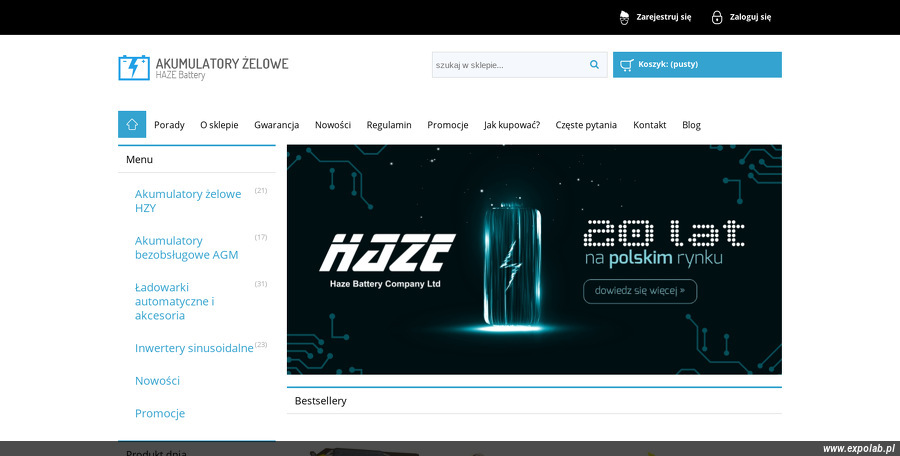Image resolution: width=900 pixels, height=456 pixels.
Task: Open the Promocje top menu item
Action: (448, 125)
